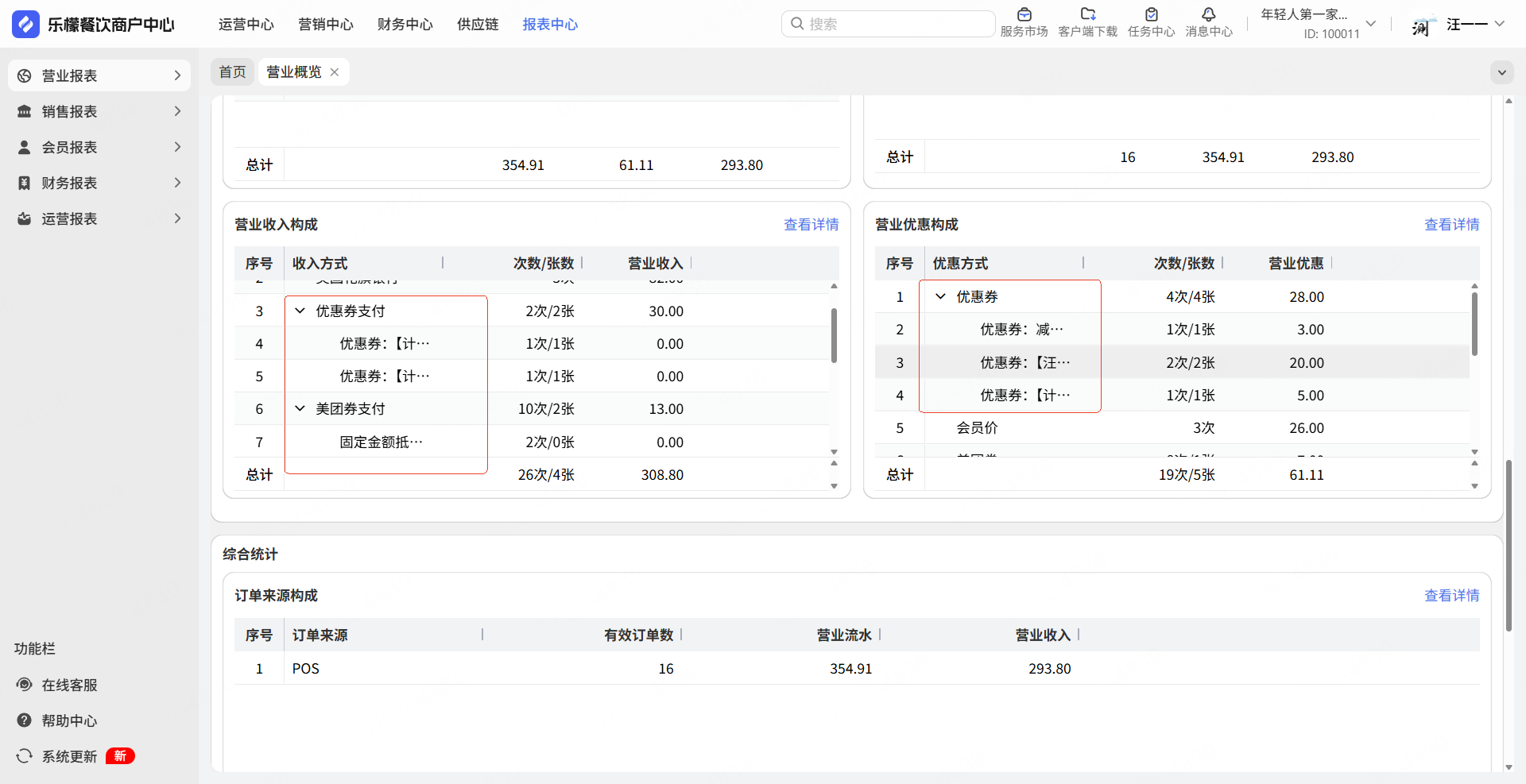This screenshot has width=1526, height=784.
Task: Click the 系统更新 refresh icon
Action: 25,756
